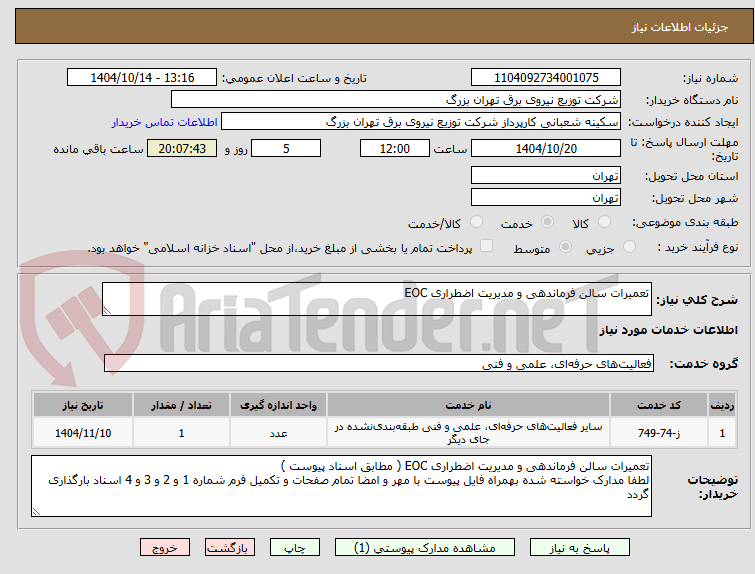The width and height of the screenshot is (755, 574).
Task: Click the پاسخ به نیاز button
Action: click(579, 548)
